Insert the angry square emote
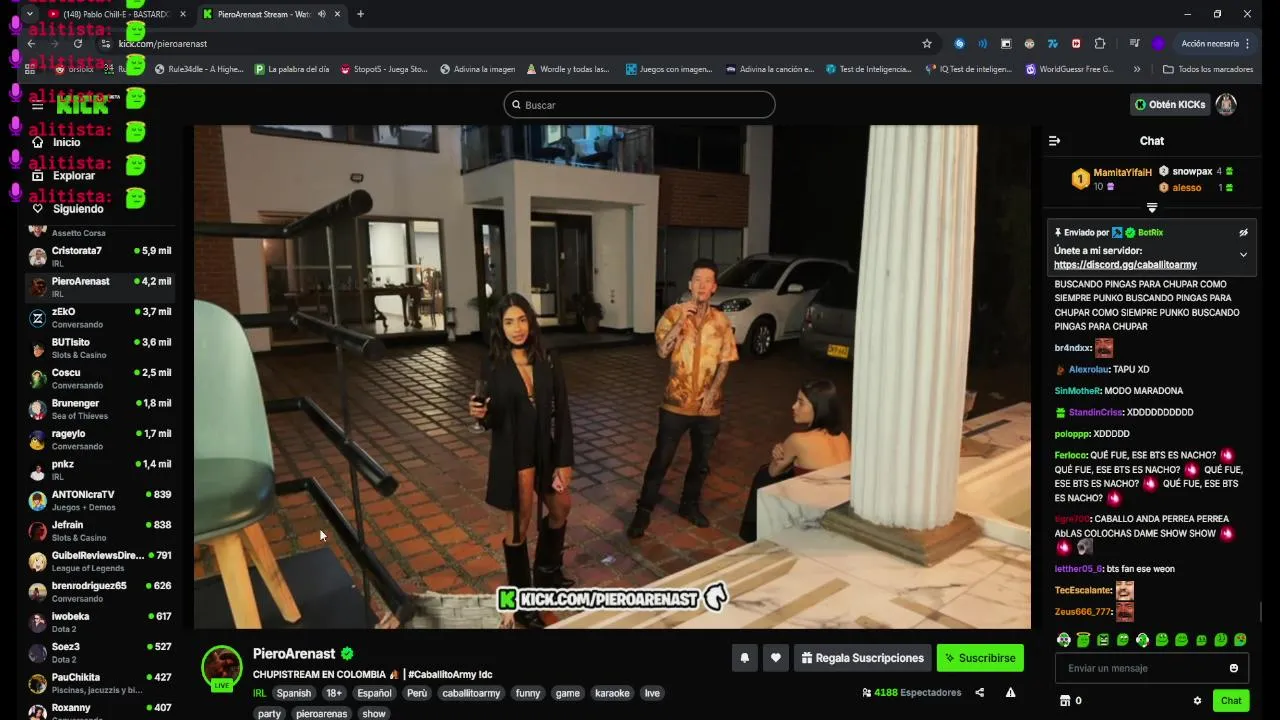Image resolution: width=1280 pixels, height=720 pixels. [1103, 640]
